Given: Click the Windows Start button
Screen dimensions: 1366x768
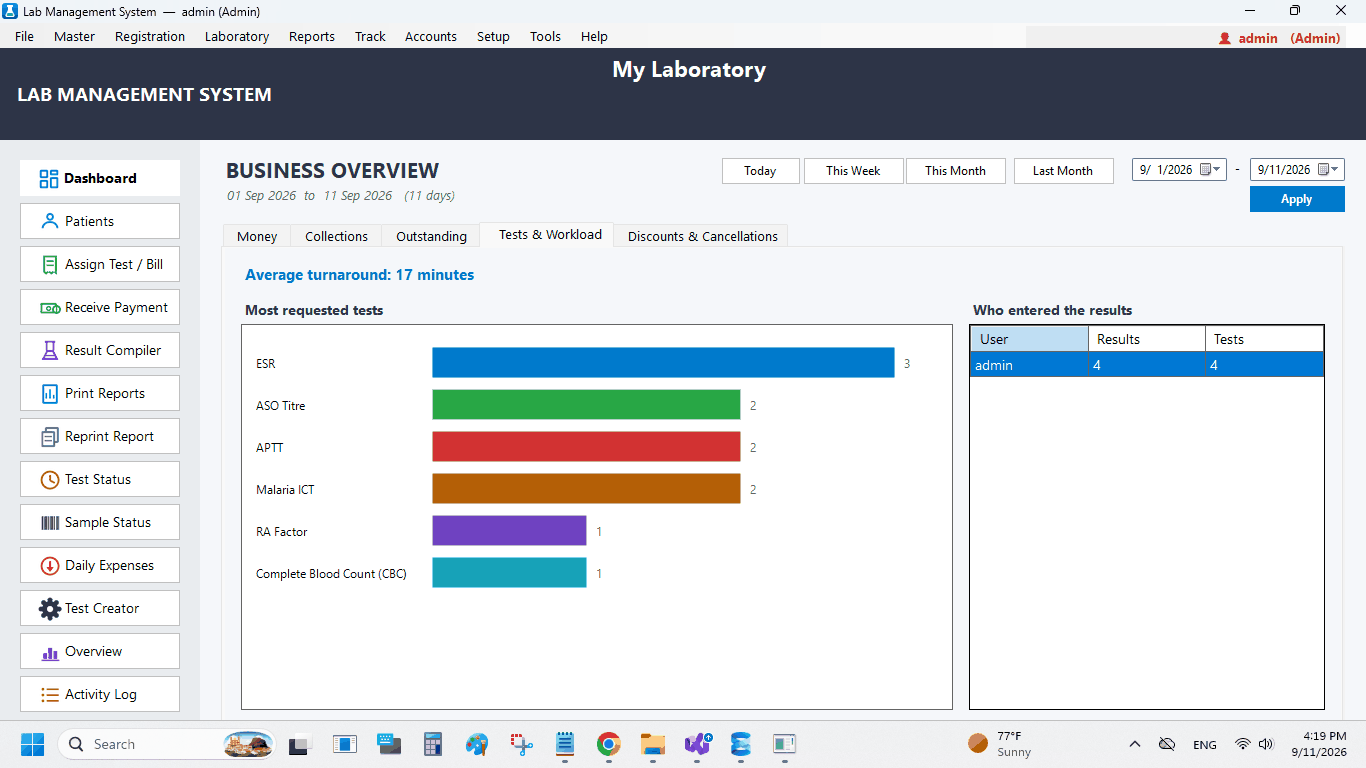Looking at the screenshot, I should click(x=32, y=744).
